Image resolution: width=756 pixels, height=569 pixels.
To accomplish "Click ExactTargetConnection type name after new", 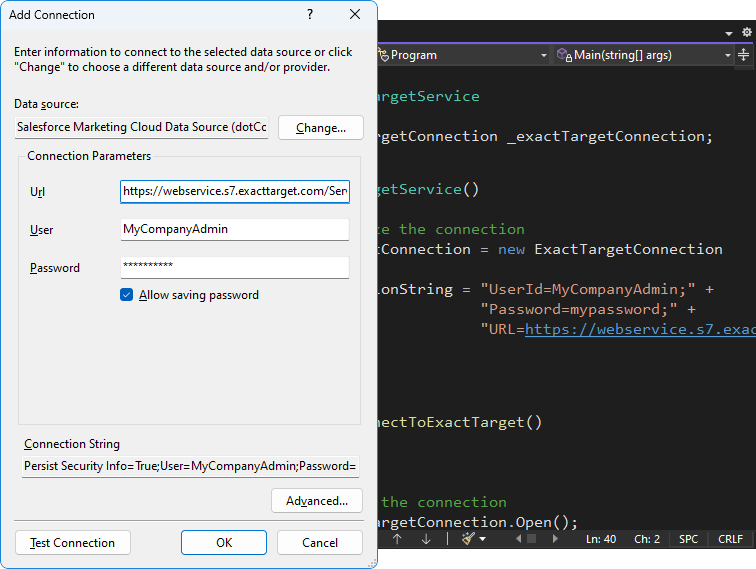I will [628, 249].
